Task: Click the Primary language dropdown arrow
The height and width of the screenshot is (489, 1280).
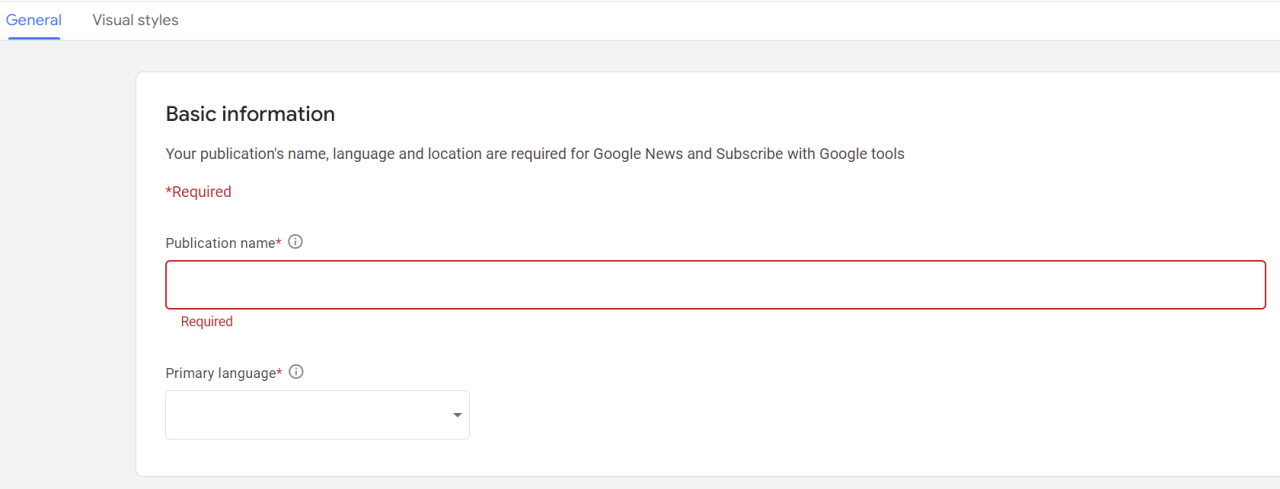Action: point(457,415)
